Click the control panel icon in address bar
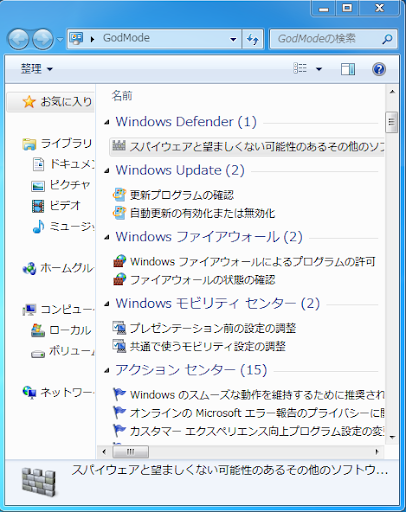The image size is (406, 512). (x=76, y=39)
